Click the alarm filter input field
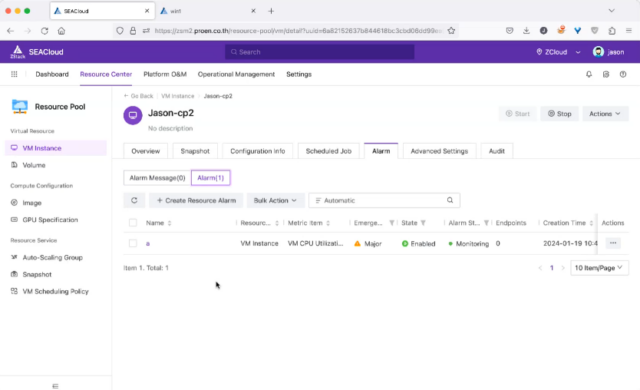640x390 pixels. tap(384, 200)
